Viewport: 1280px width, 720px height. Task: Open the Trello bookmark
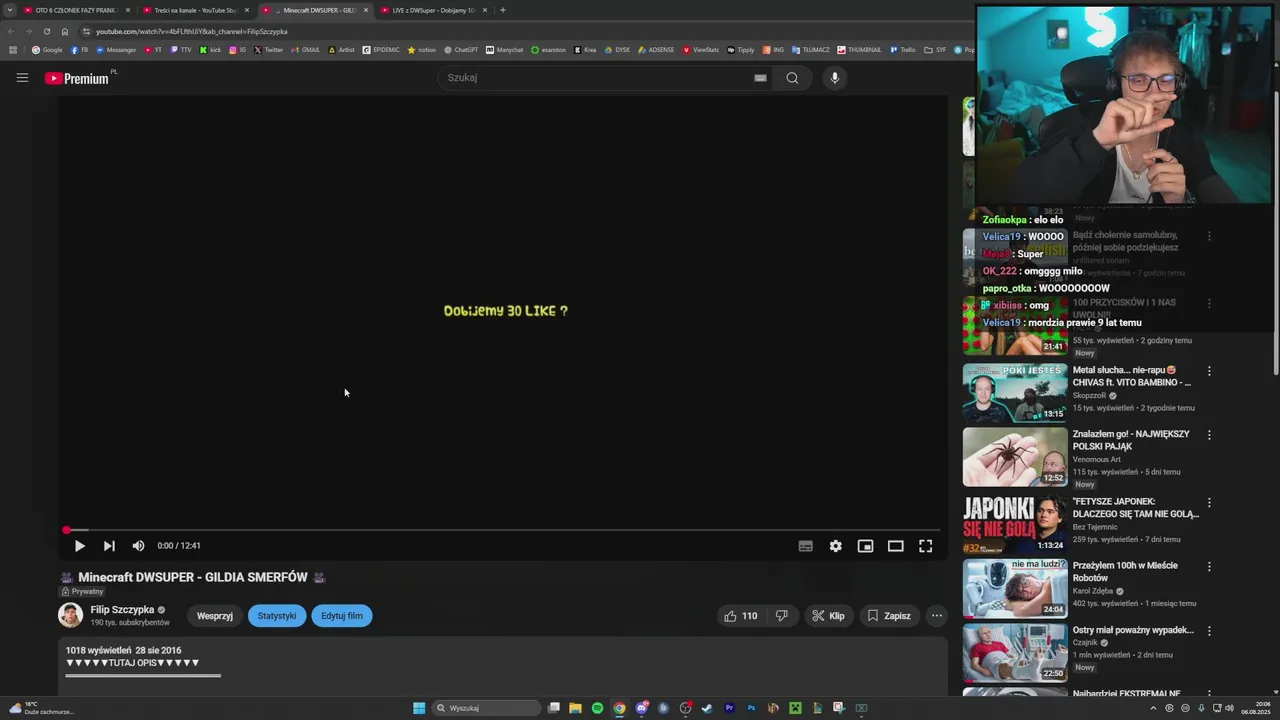902,50
